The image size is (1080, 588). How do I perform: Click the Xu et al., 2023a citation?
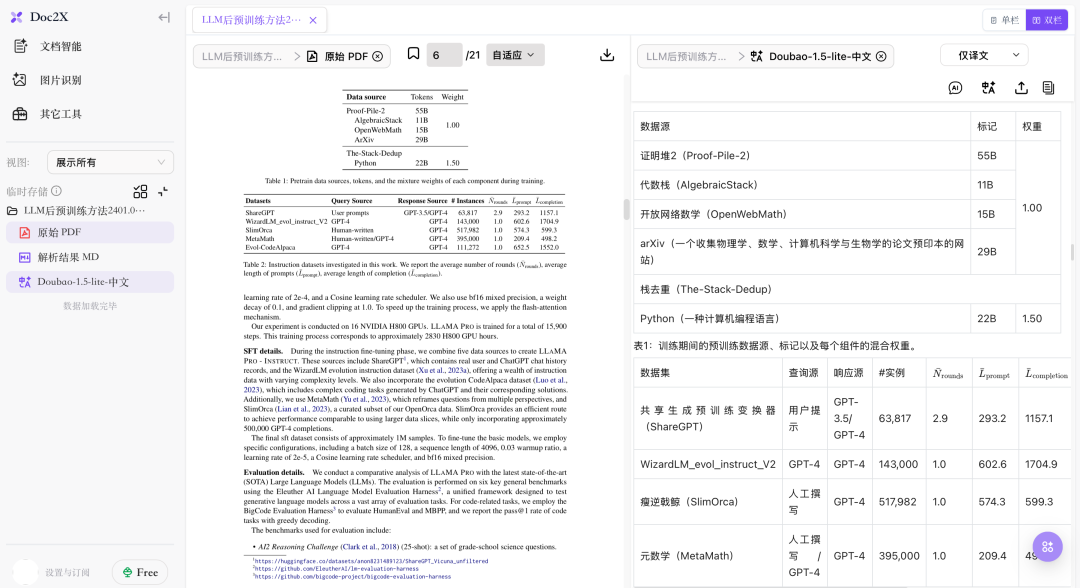[x=443, y=370]
